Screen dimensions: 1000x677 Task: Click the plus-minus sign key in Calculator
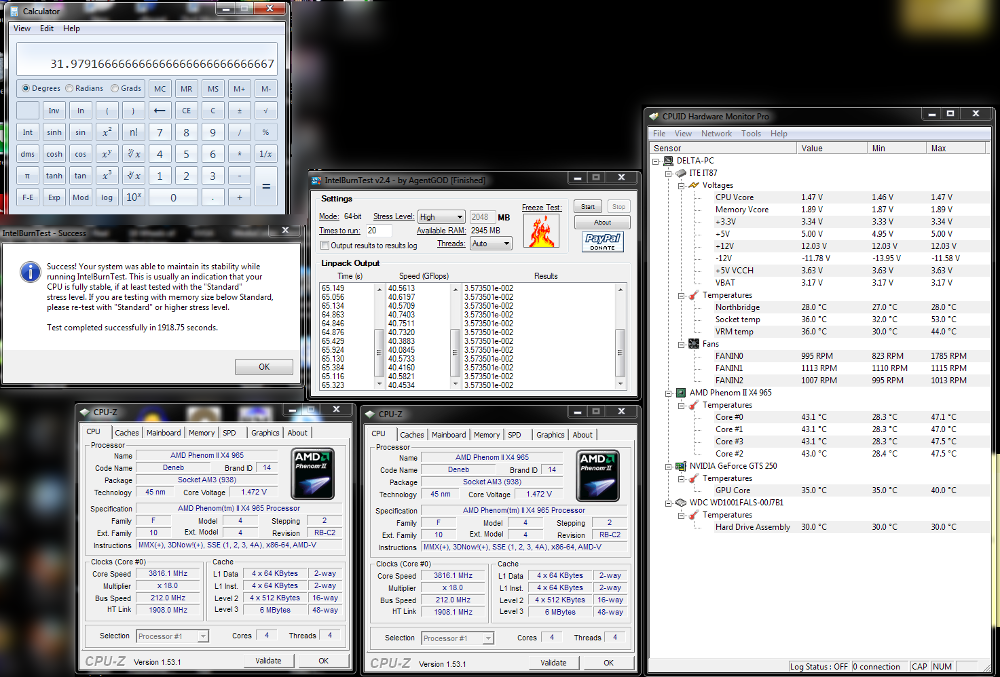(239, 110)
